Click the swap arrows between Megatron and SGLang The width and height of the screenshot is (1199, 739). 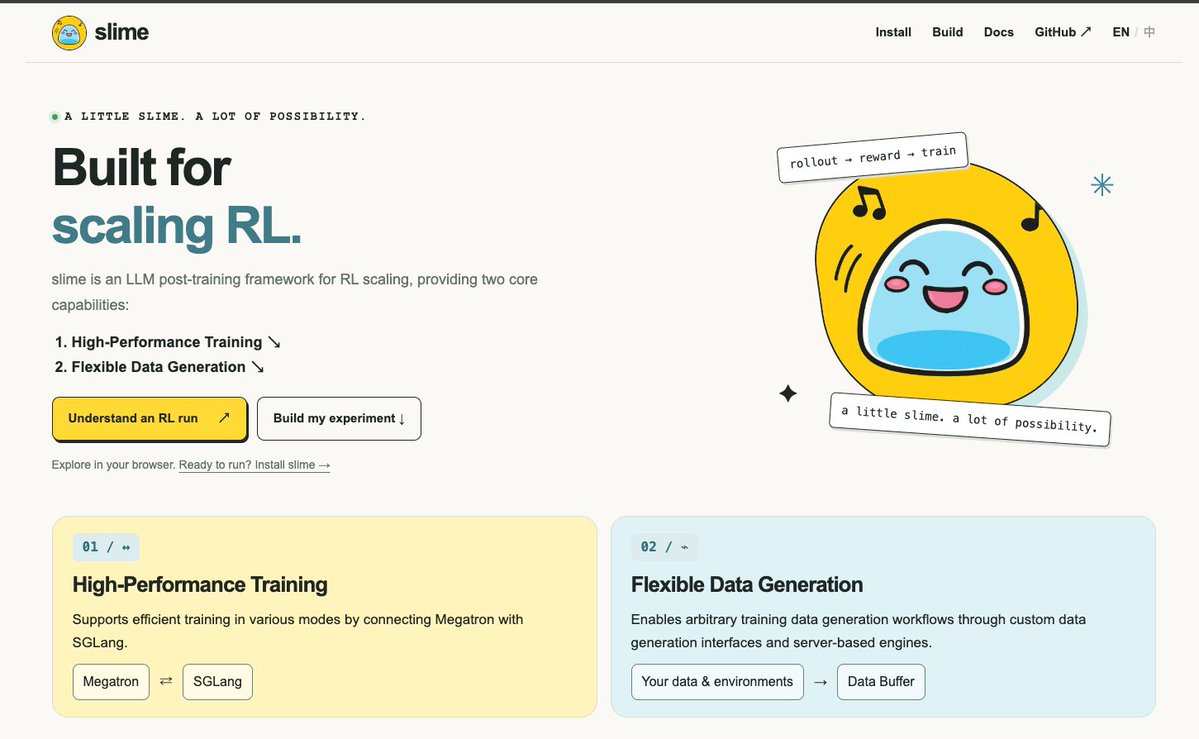tap(166, 681)
